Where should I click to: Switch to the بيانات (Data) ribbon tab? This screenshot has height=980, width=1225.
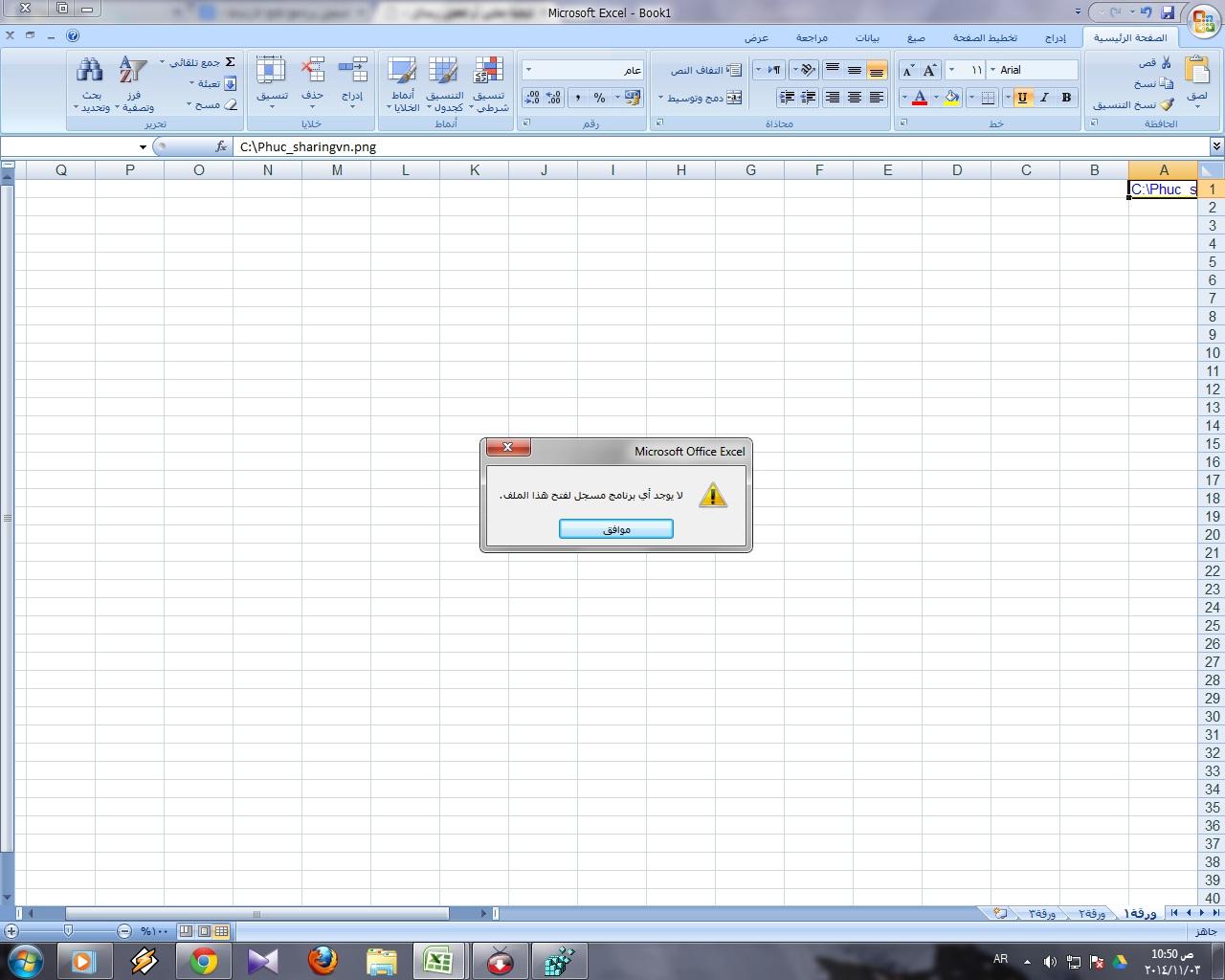point(867,37)
